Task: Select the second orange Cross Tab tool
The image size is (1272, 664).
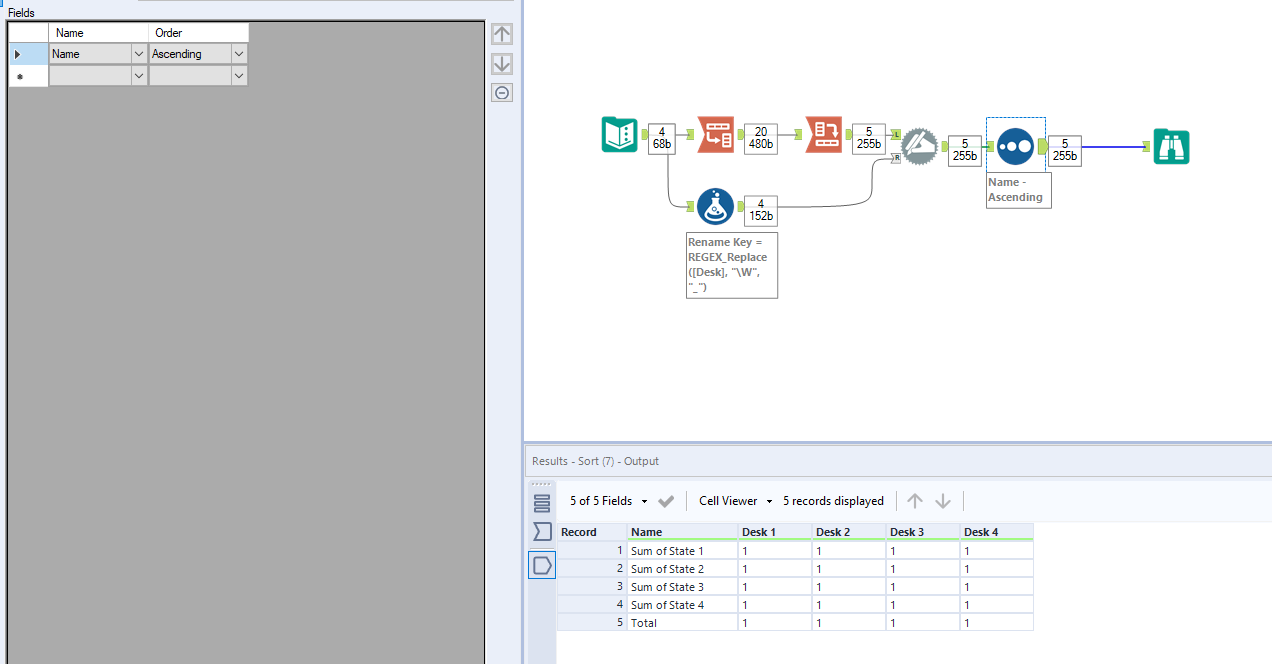Action: 823,134
